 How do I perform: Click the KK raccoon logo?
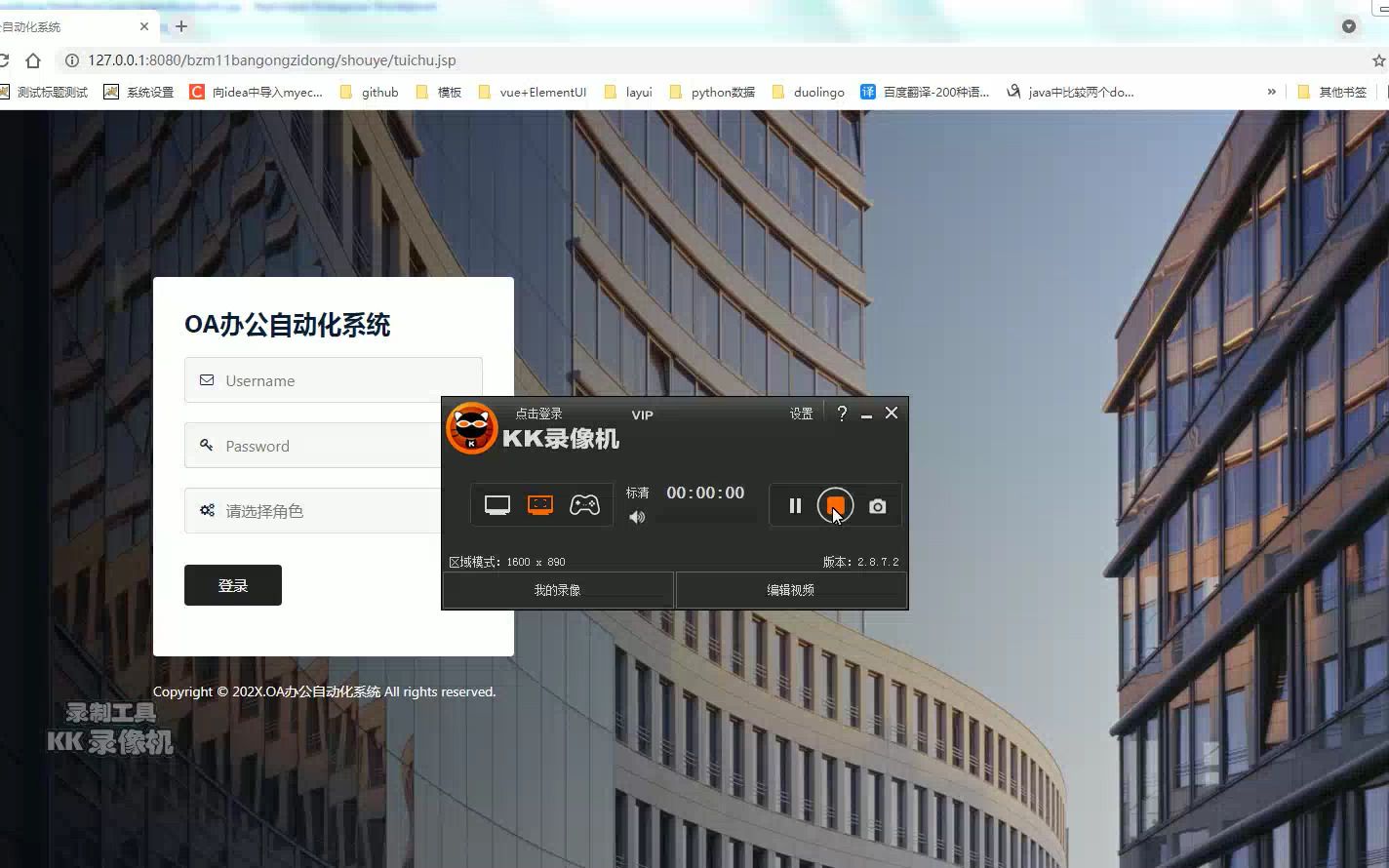[x=472, y=428]
